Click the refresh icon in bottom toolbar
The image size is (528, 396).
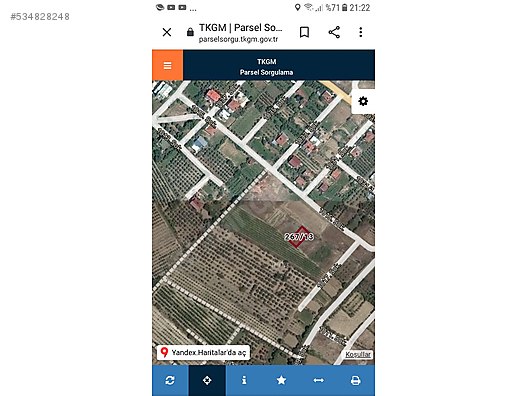(170, 381)
